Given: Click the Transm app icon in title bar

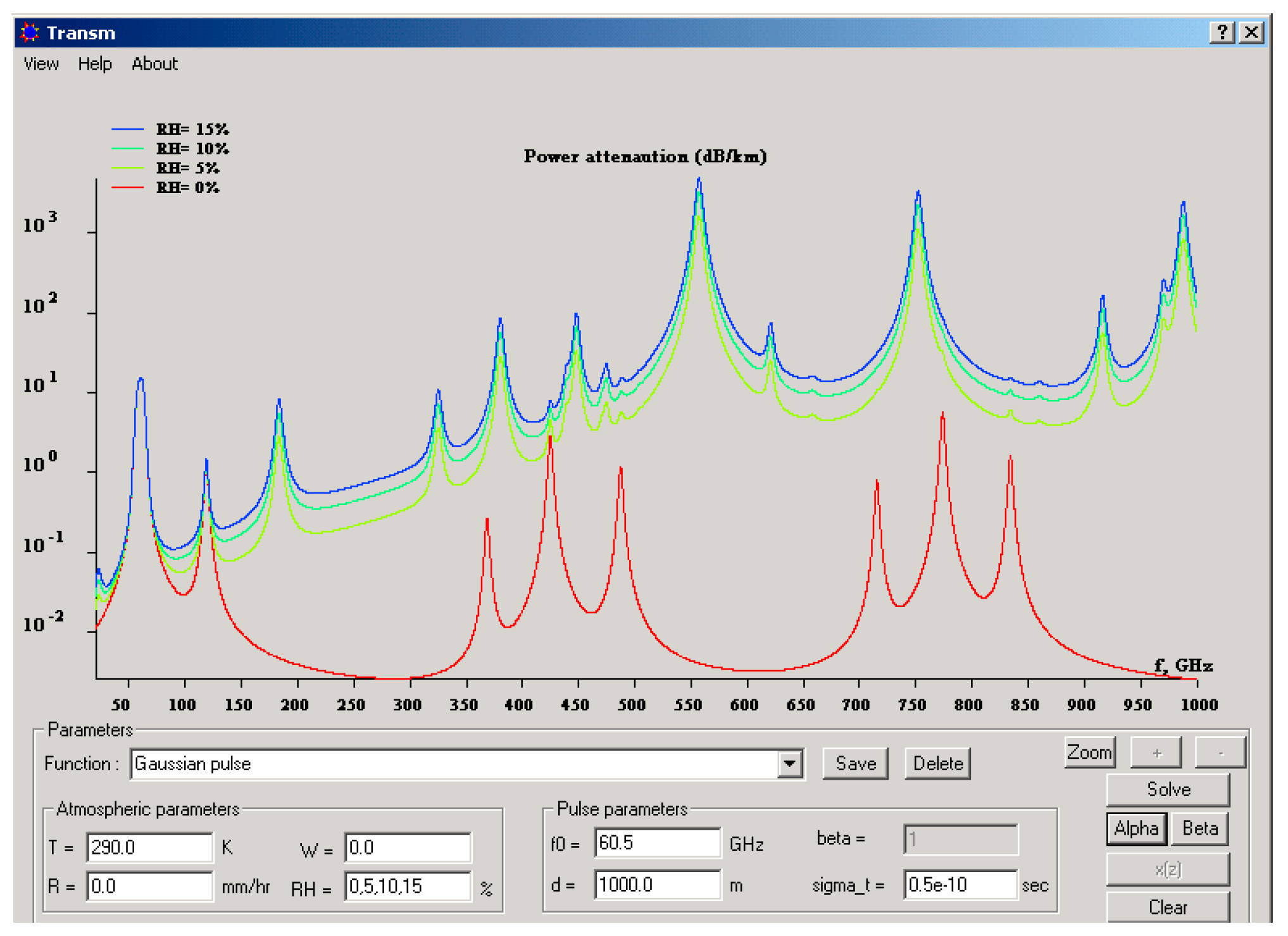Looking at the screenshot, I should pos(29,32).
